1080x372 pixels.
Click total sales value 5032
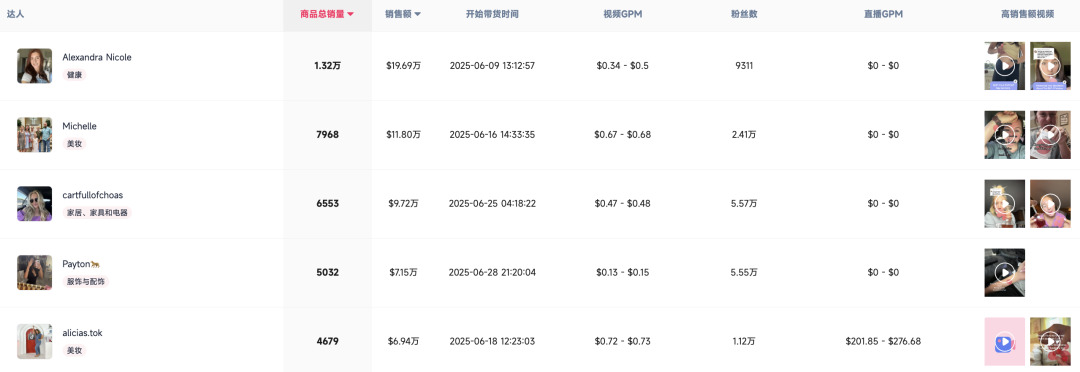pyautogui.click(x=327, y=272)
